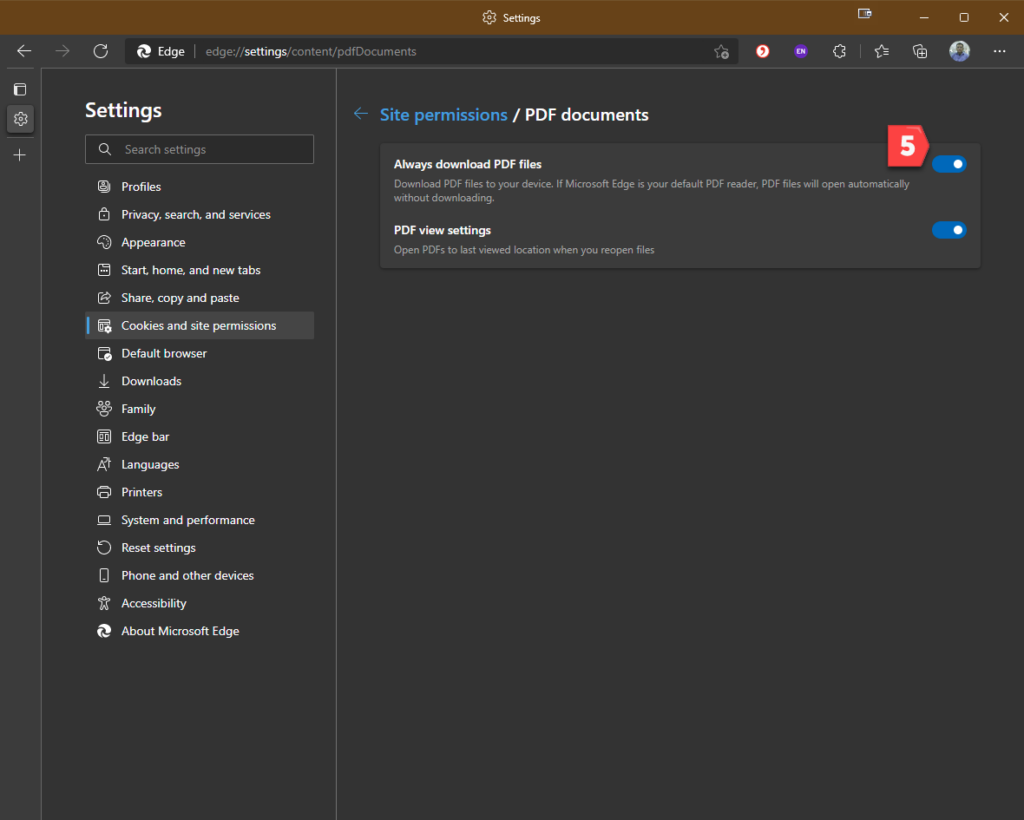The image size is (1024, 820).
Task: Add this page to favorites star icon
Action: (x=721, y=52)
